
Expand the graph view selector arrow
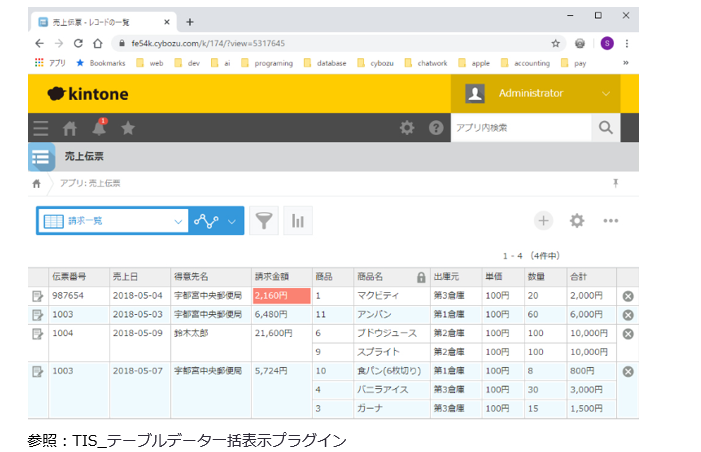(x=232, y=221)
